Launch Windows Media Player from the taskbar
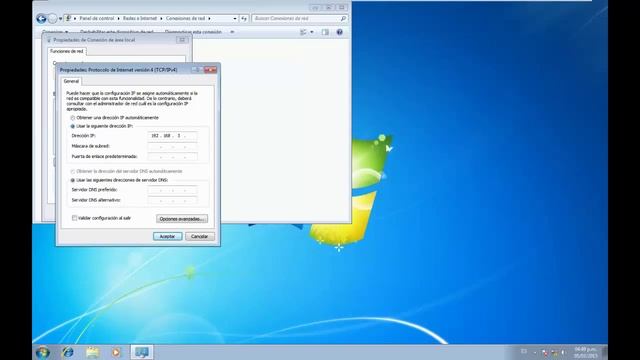Image resolution: width=640 pixels, height=360 pixels. click(116, 352)
